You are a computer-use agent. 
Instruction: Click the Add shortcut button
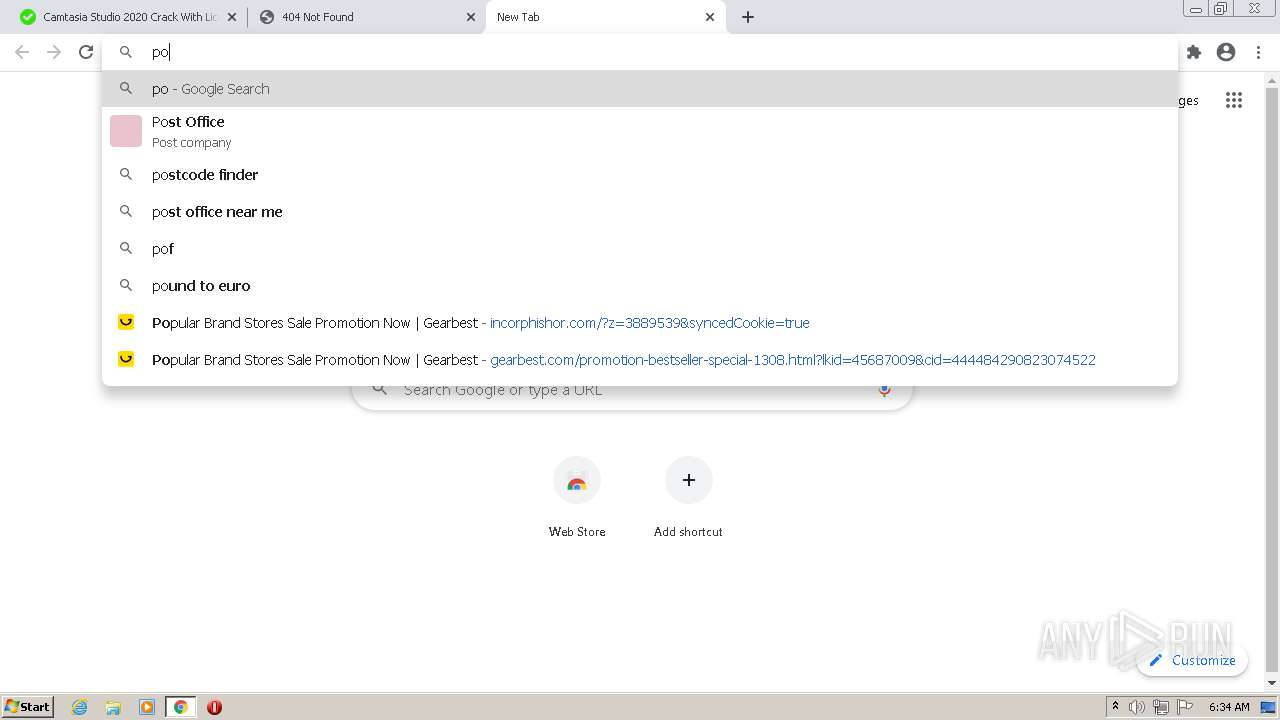point(688,498)
